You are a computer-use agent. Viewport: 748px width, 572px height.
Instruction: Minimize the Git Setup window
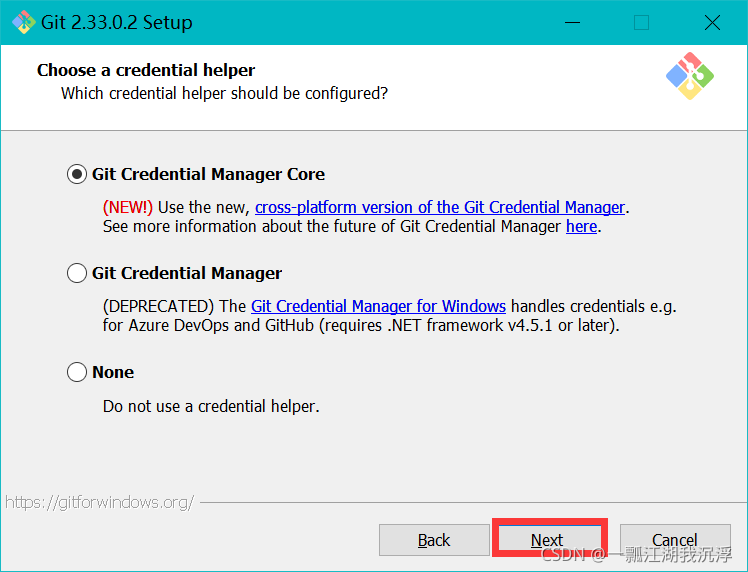[572, 22]
